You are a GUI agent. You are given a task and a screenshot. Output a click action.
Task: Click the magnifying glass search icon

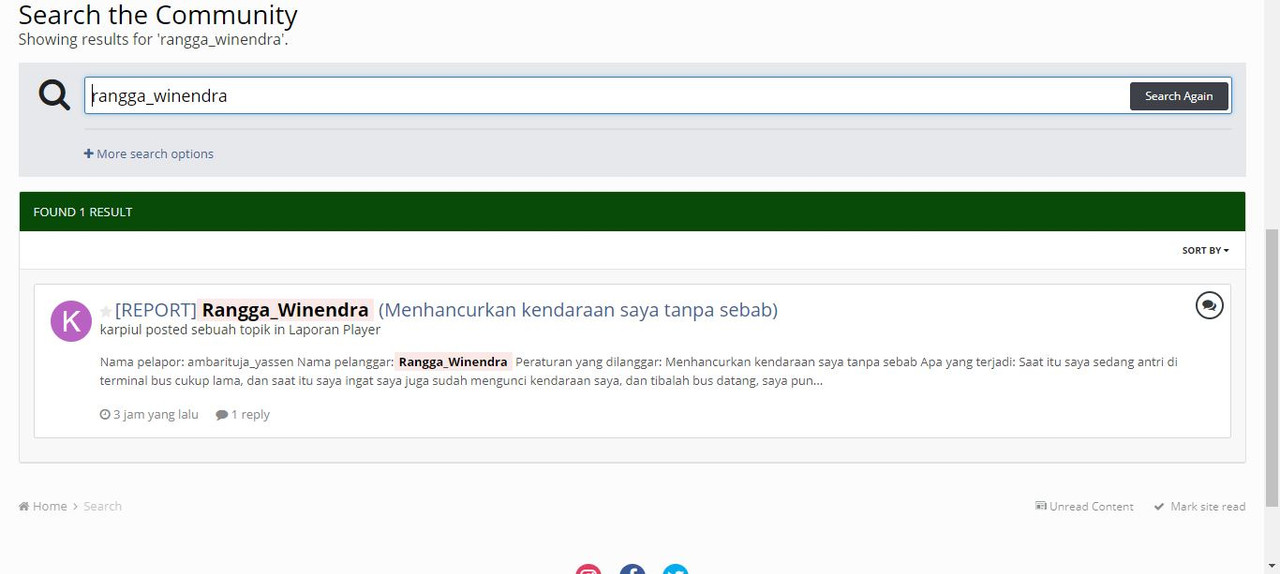pyautogui.click(x=54, y=95)
